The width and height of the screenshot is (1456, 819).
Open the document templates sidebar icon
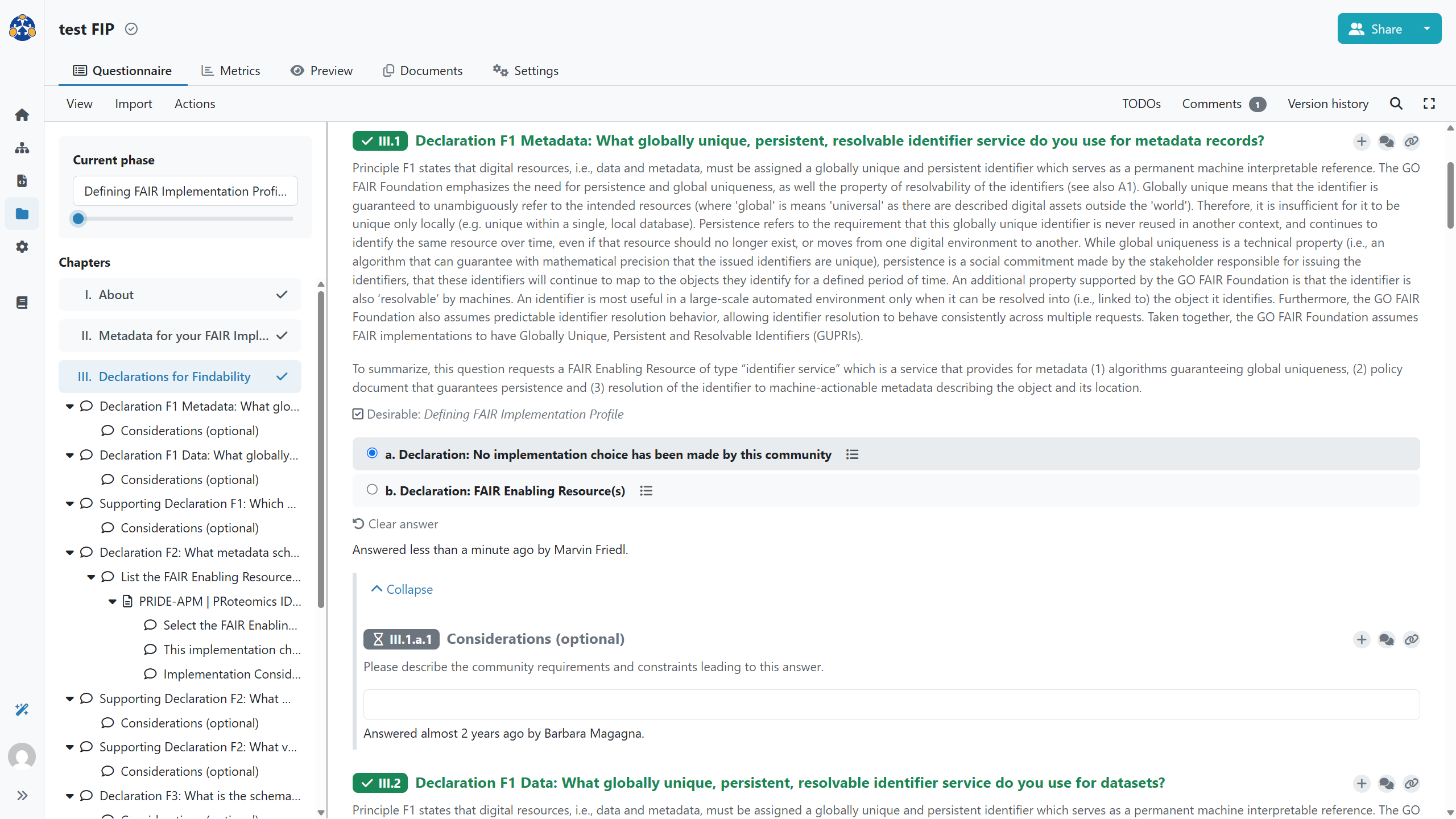pos(22,181)
